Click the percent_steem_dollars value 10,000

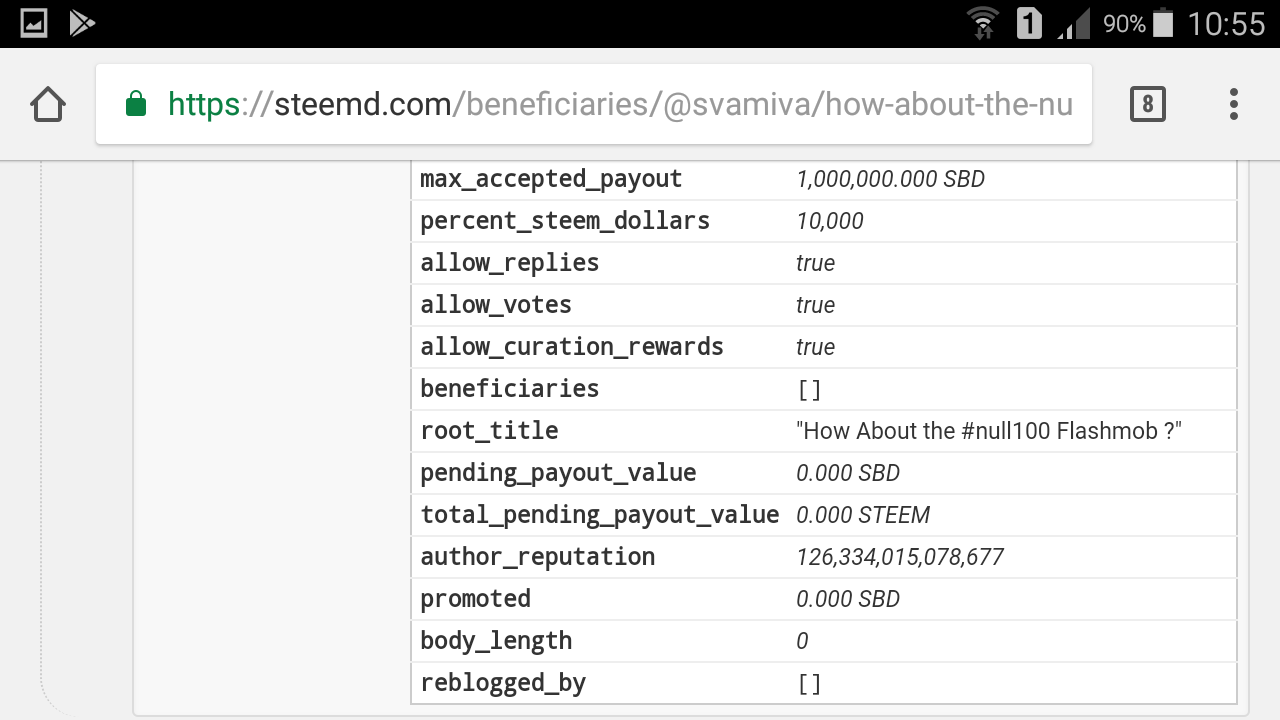(x=829, y=221)
